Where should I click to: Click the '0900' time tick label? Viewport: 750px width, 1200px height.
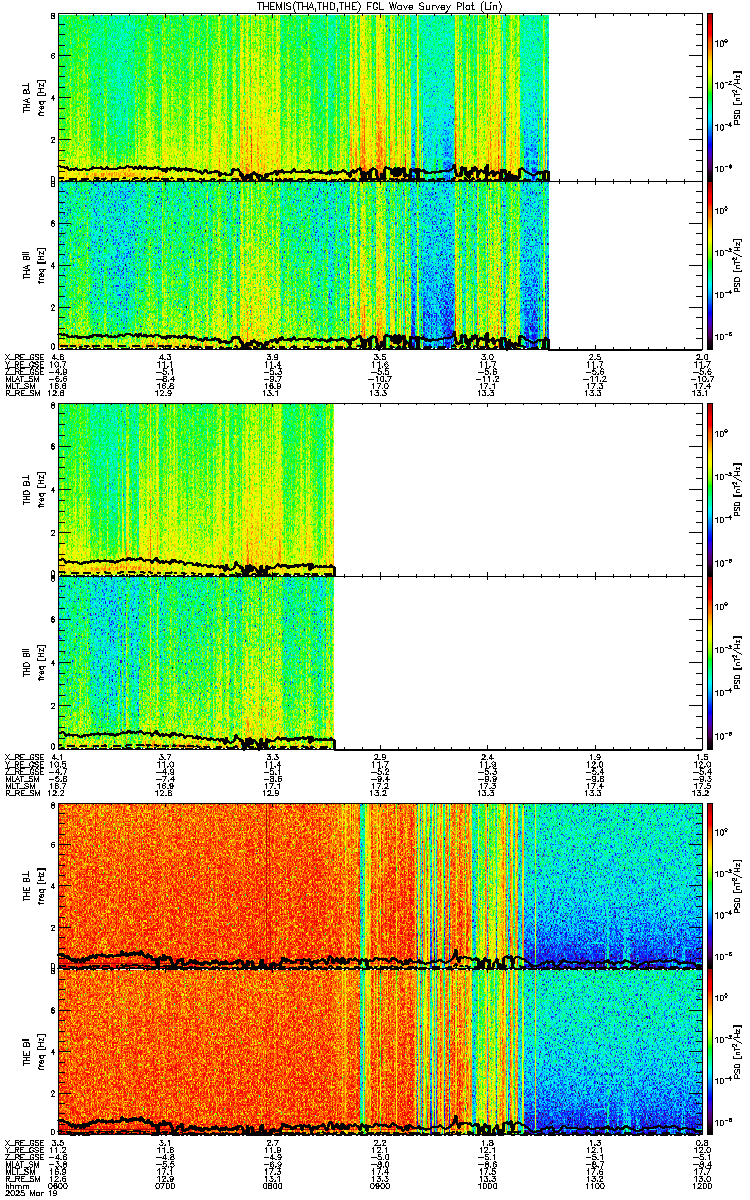[380, 1186]
